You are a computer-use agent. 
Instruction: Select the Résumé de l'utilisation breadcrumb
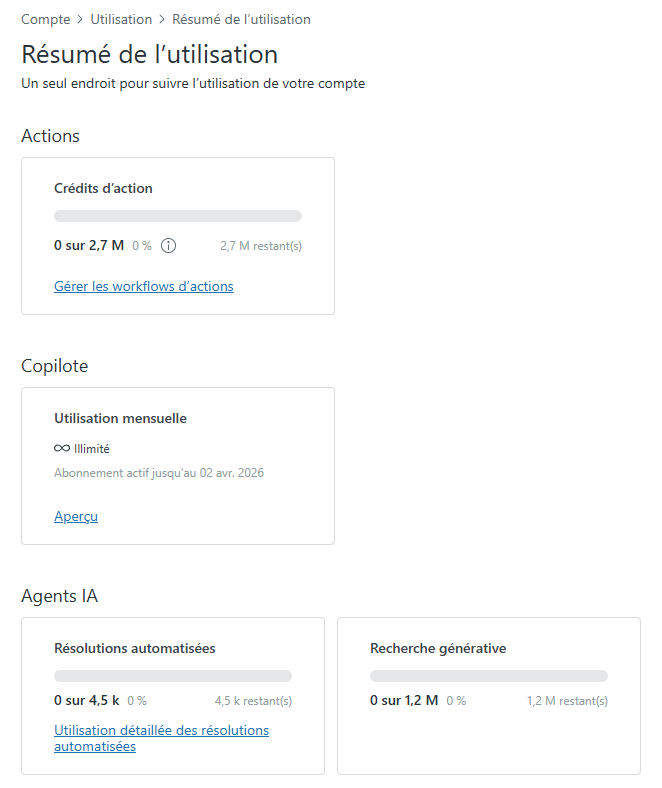click(241, 20)
